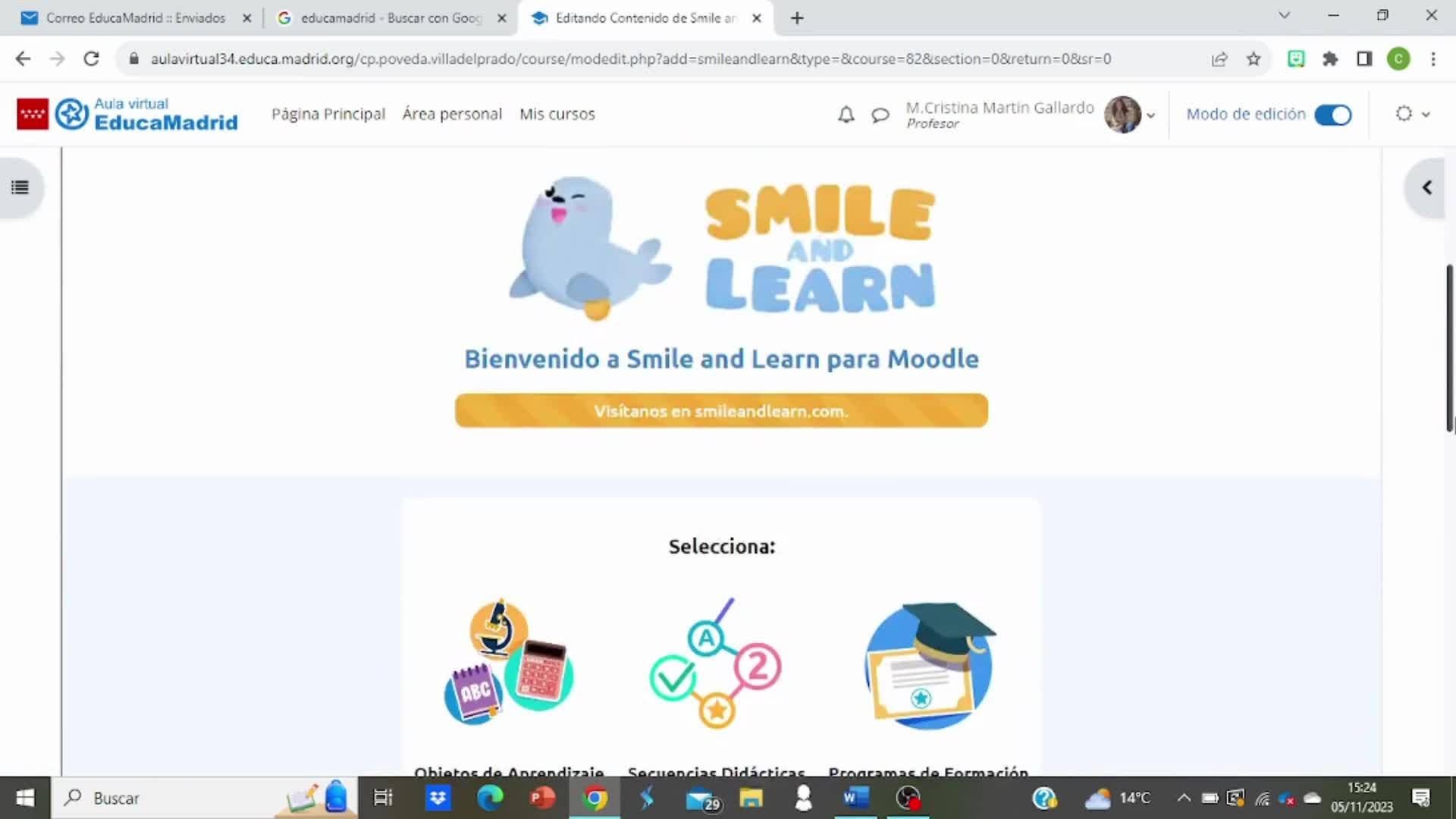Open the messages chat bubble icon
Screen dimensions: 1456x819
880,115
